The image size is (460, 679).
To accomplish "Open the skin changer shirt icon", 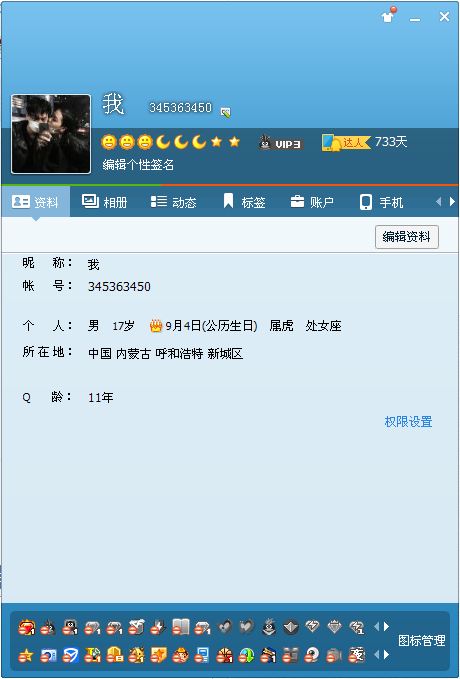I will point(387,17).
